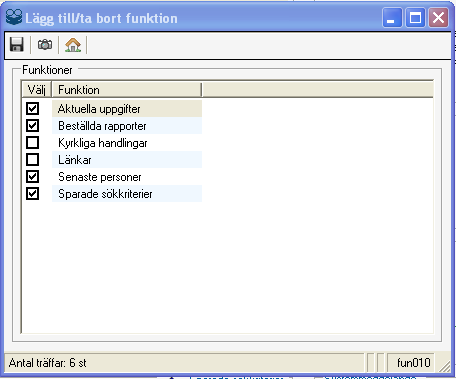Select the Aktuella uppgifter row
Viewport: 456px width, 379px height.
(x=127, y=109)
